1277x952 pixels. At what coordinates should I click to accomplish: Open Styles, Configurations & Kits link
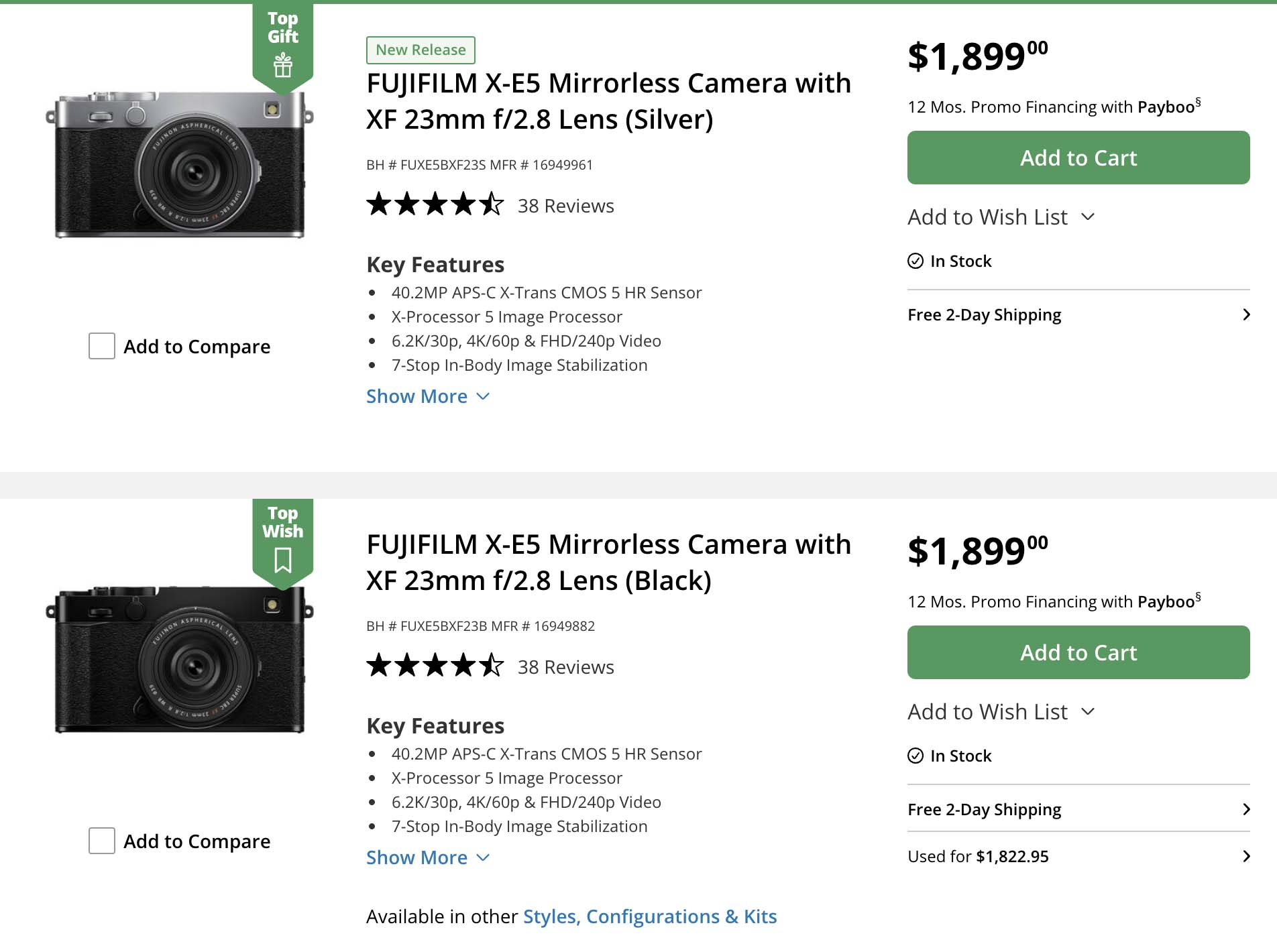[649, 916]
